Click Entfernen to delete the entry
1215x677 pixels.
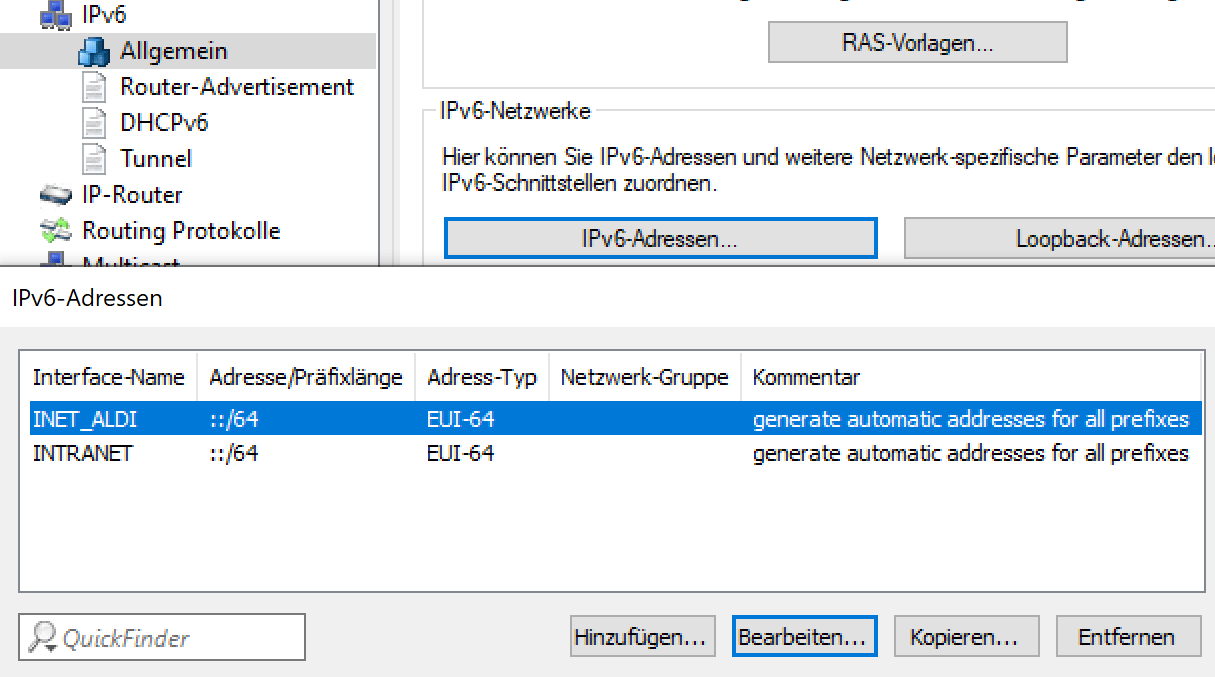(1128, 636)
